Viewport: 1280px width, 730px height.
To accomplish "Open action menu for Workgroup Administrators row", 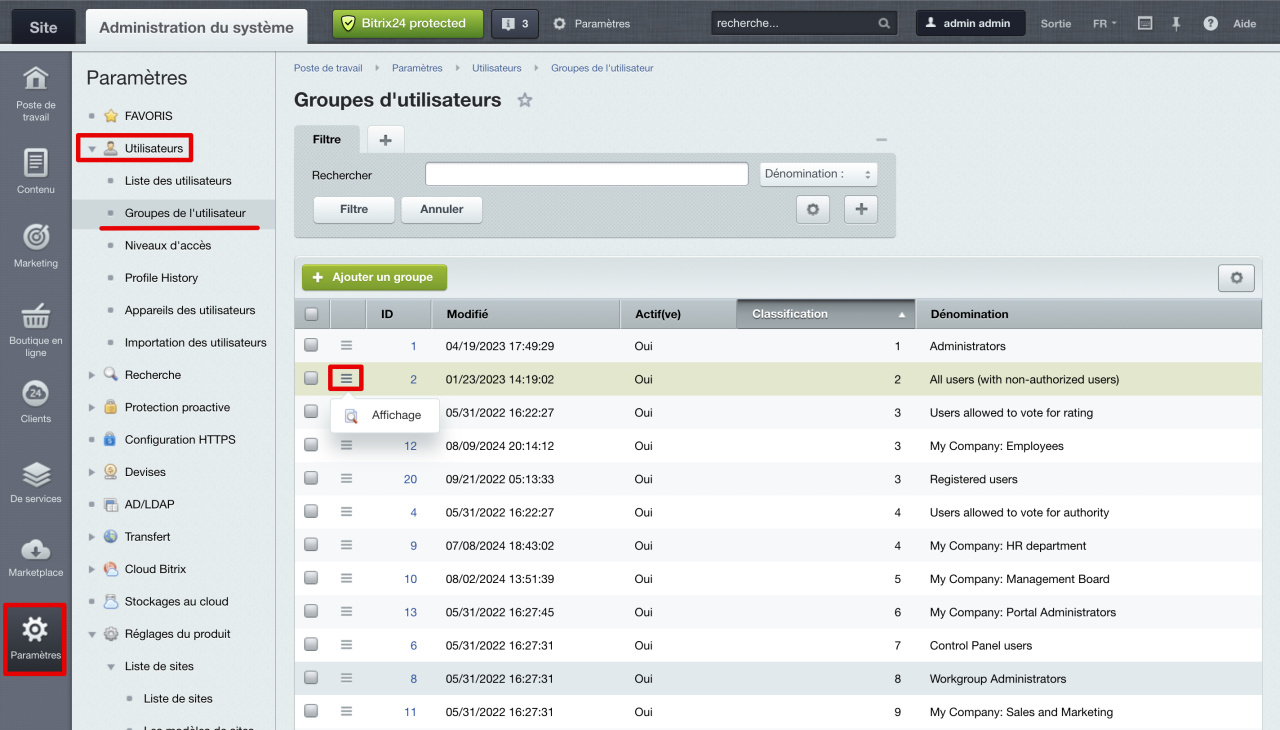I will pos(346,678).
